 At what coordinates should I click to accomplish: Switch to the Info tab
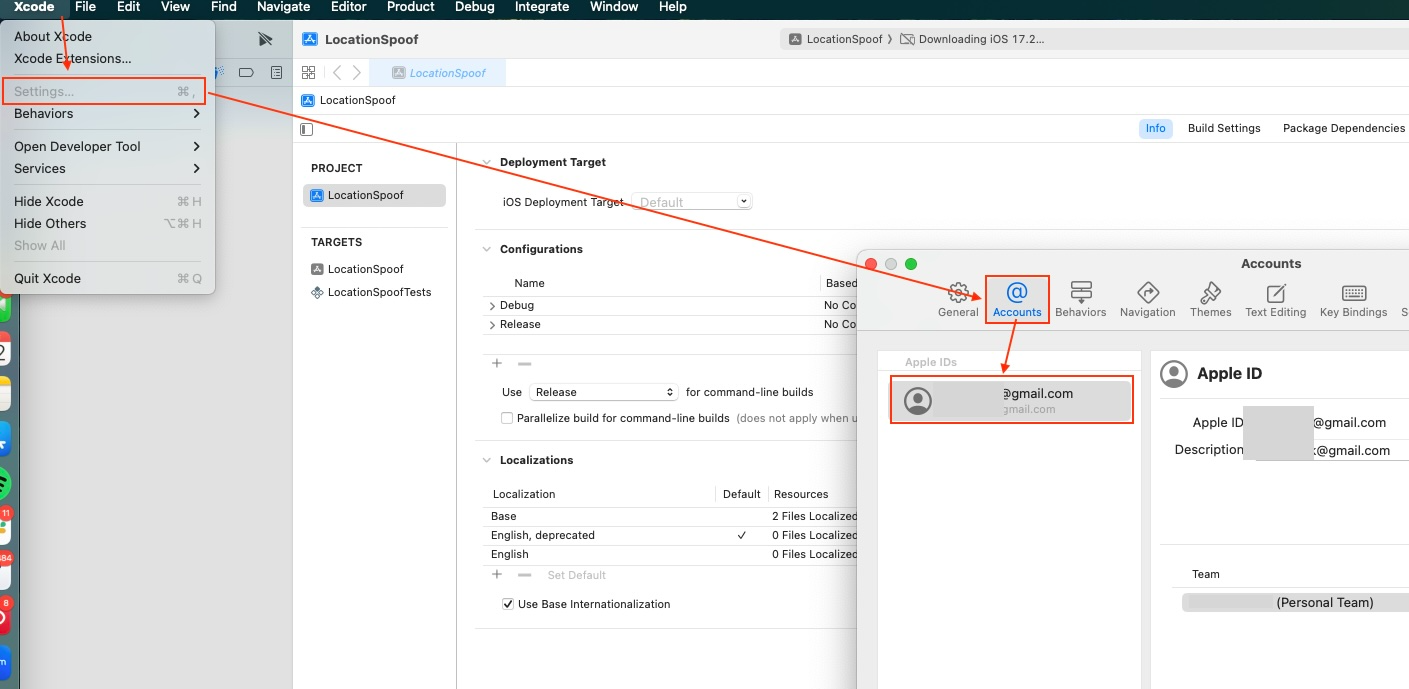[1155, 128]
